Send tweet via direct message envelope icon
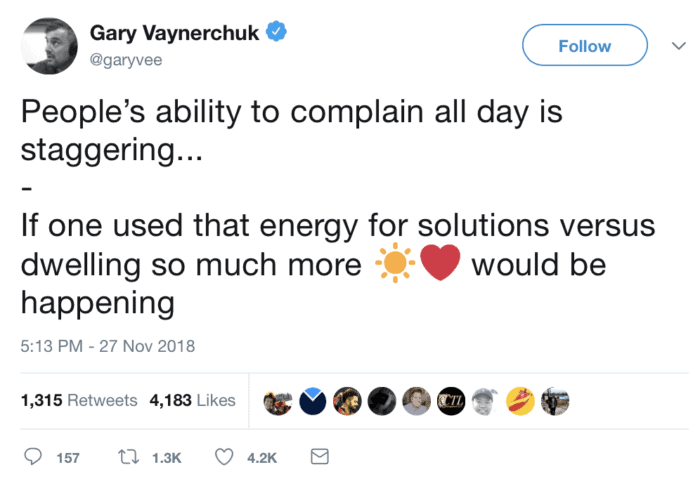700x486 pixels. tap(320, 457)
